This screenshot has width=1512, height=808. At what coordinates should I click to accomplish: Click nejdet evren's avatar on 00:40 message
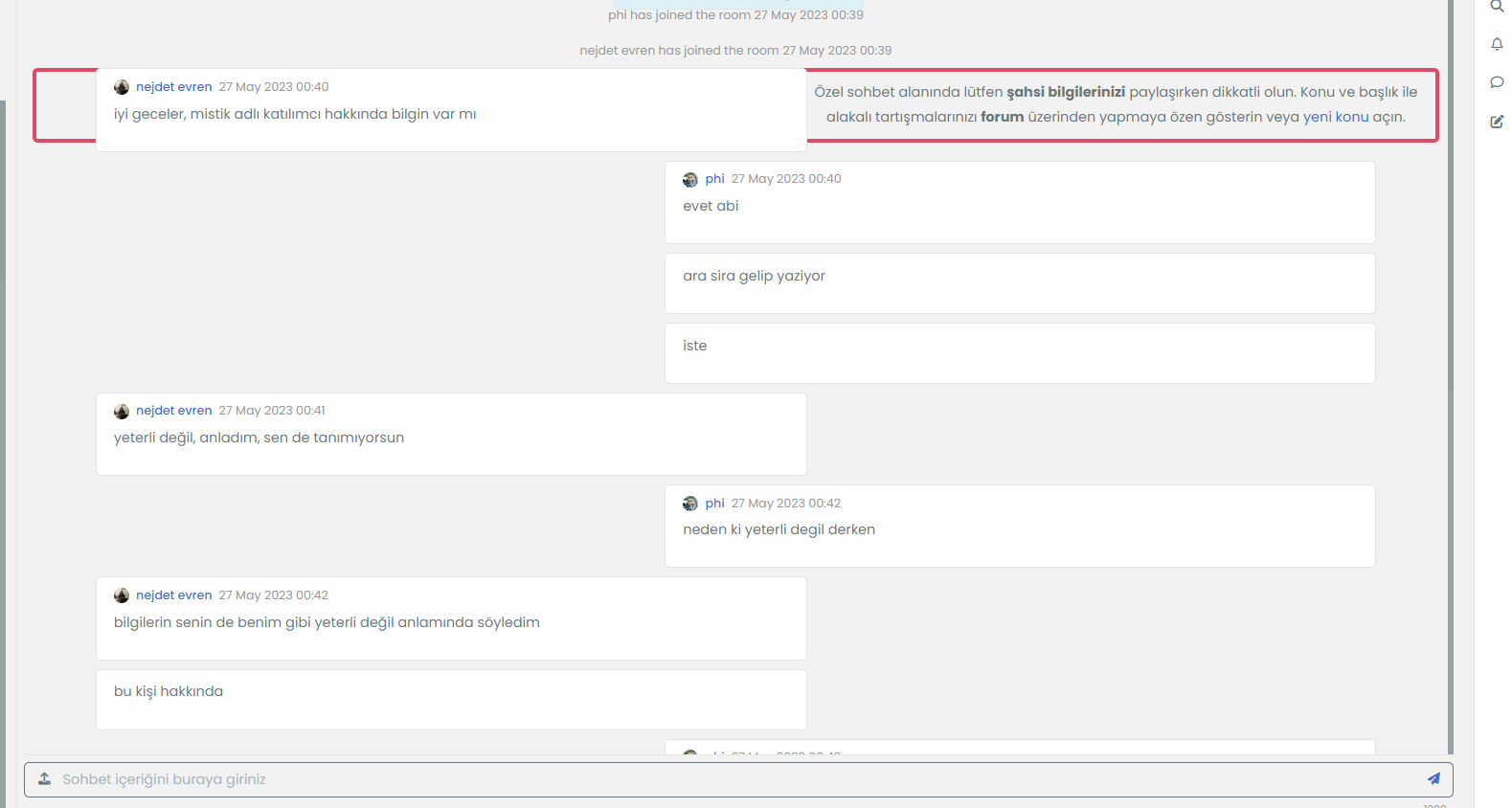point(122,87)
